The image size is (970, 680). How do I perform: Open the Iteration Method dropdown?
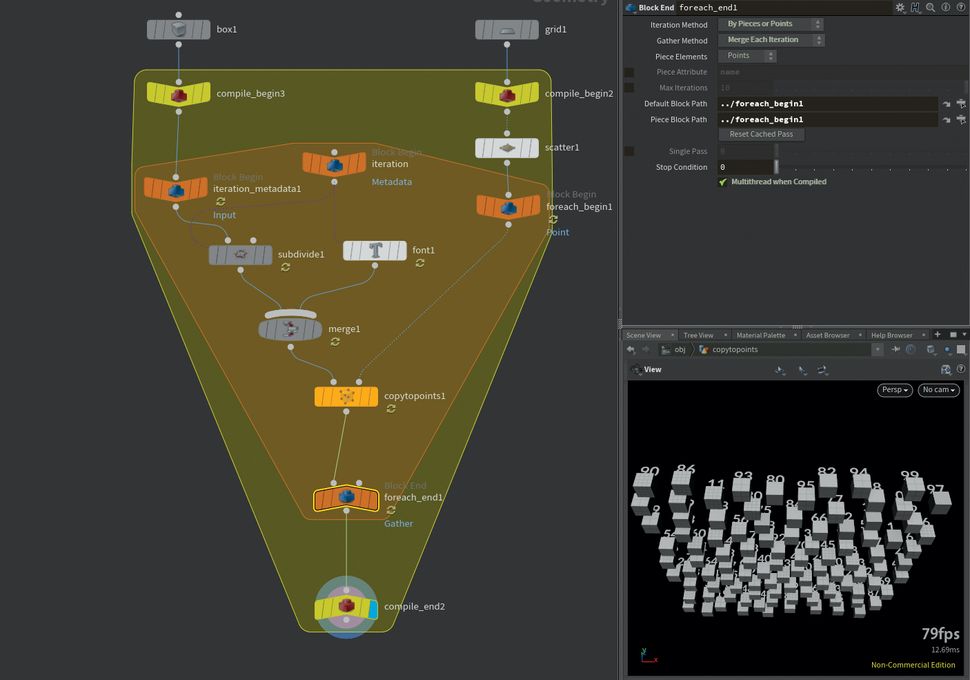(770, 23)
